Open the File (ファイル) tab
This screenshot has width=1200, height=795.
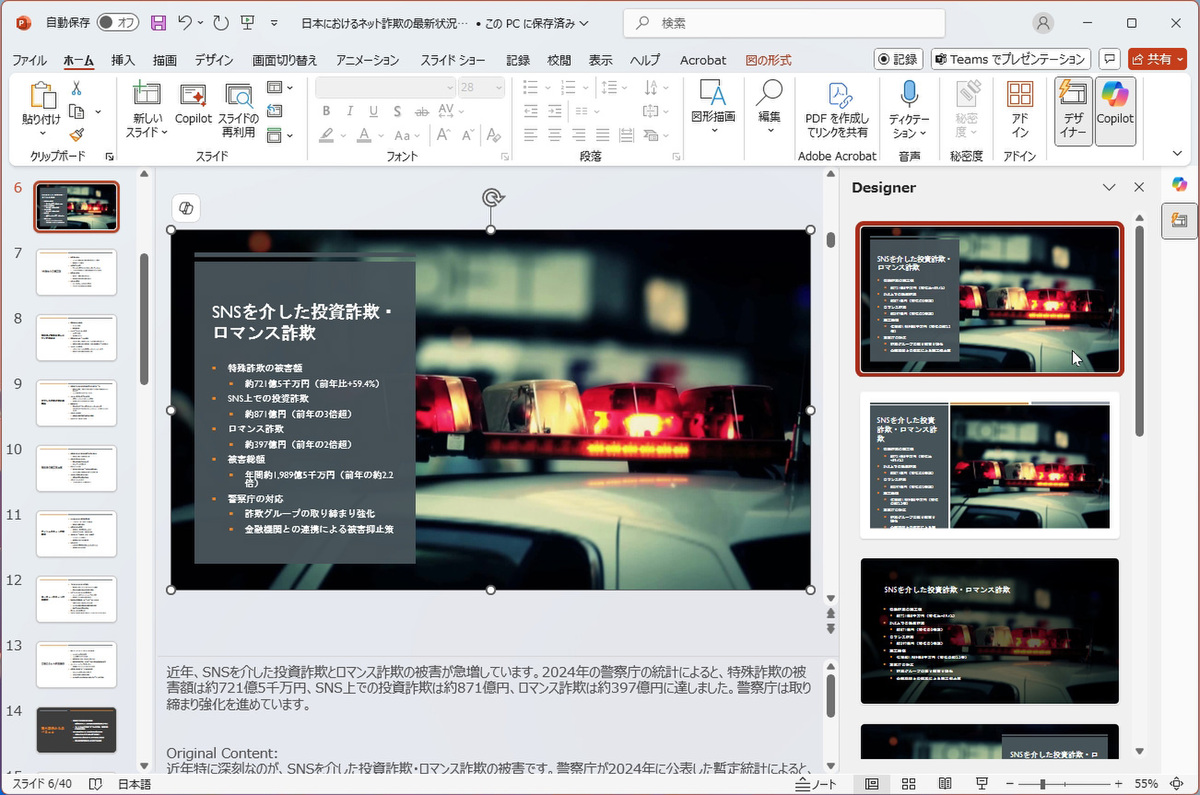(x=29, y=60)
